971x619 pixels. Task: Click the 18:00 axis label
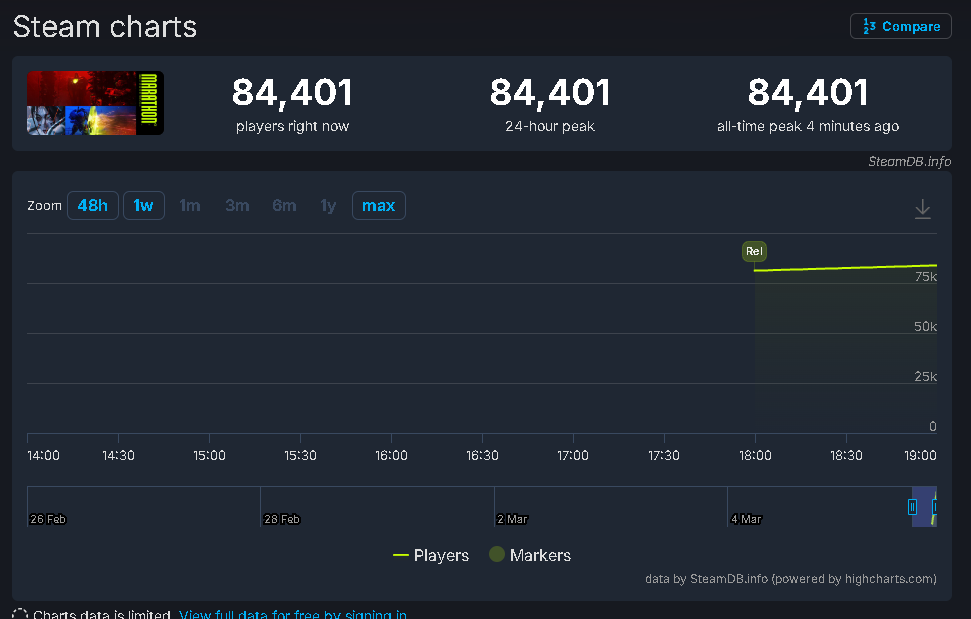[755, 456]
